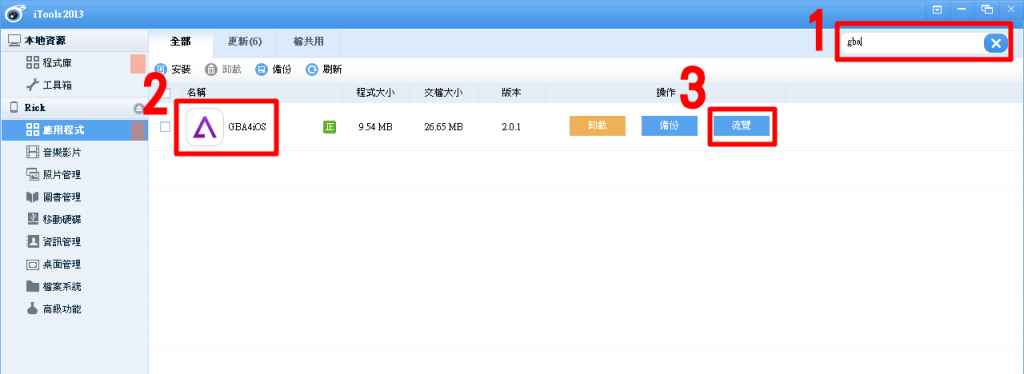Viewport: 1024px width, 374px height.
Task: Click the blue 備份 button for GBA4iOS
Action: point(669,126)
